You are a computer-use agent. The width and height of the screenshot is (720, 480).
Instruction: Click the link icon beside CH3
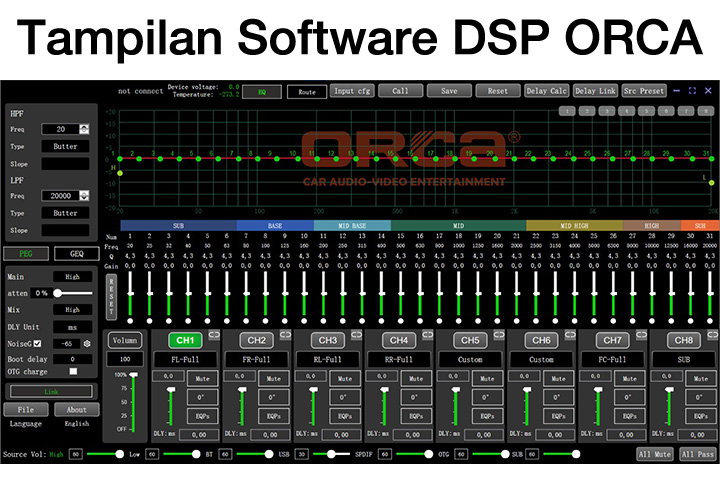pos(356,335)
